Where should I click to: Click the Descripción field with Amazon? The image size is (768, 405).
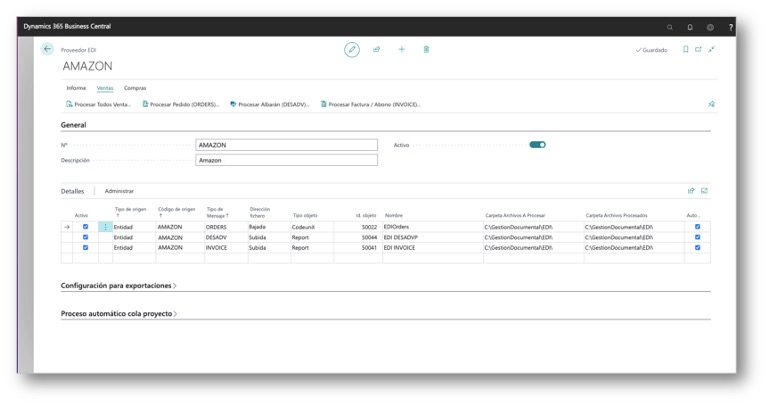pyautogui.click(x=287, y=160)
